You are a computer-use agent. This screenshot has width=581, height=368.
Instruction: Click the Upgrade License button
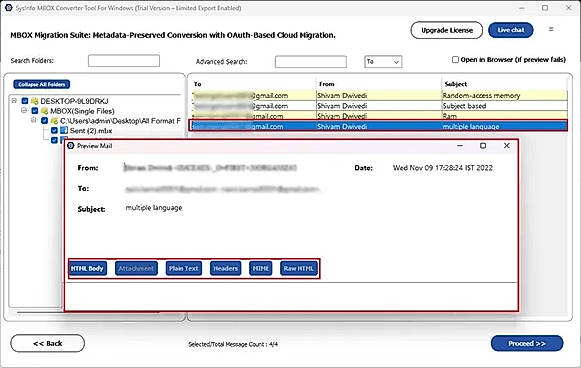pos(446,30)
